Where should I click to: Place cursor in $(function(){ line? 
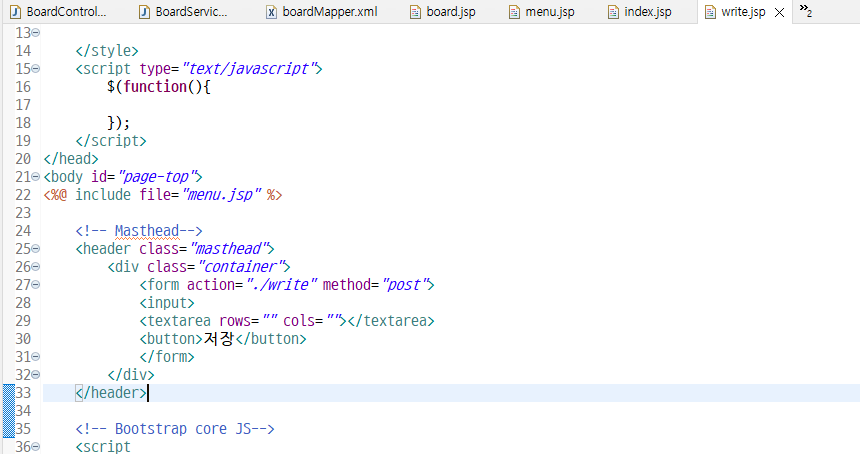(x=159, y=87)
